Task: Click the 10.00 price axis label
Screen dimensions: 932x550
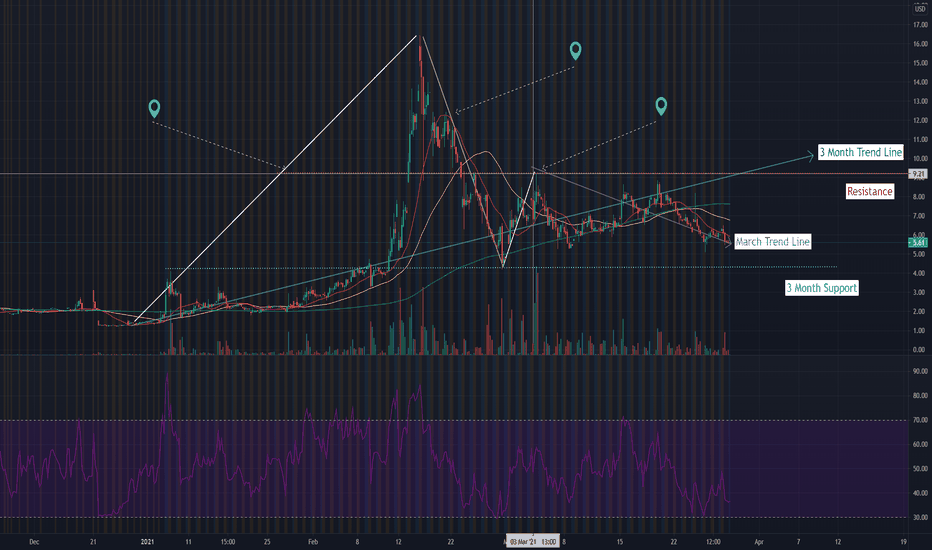Action: pos(920,159)
